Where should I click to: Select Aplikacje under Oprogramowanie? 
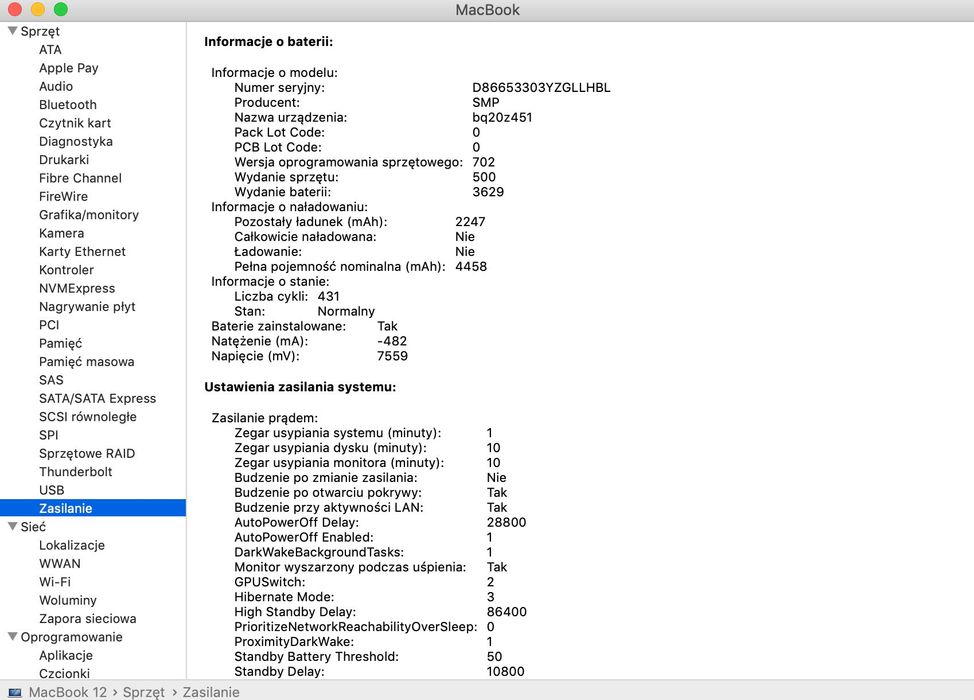pyautogui.click(x=66, y=655)
